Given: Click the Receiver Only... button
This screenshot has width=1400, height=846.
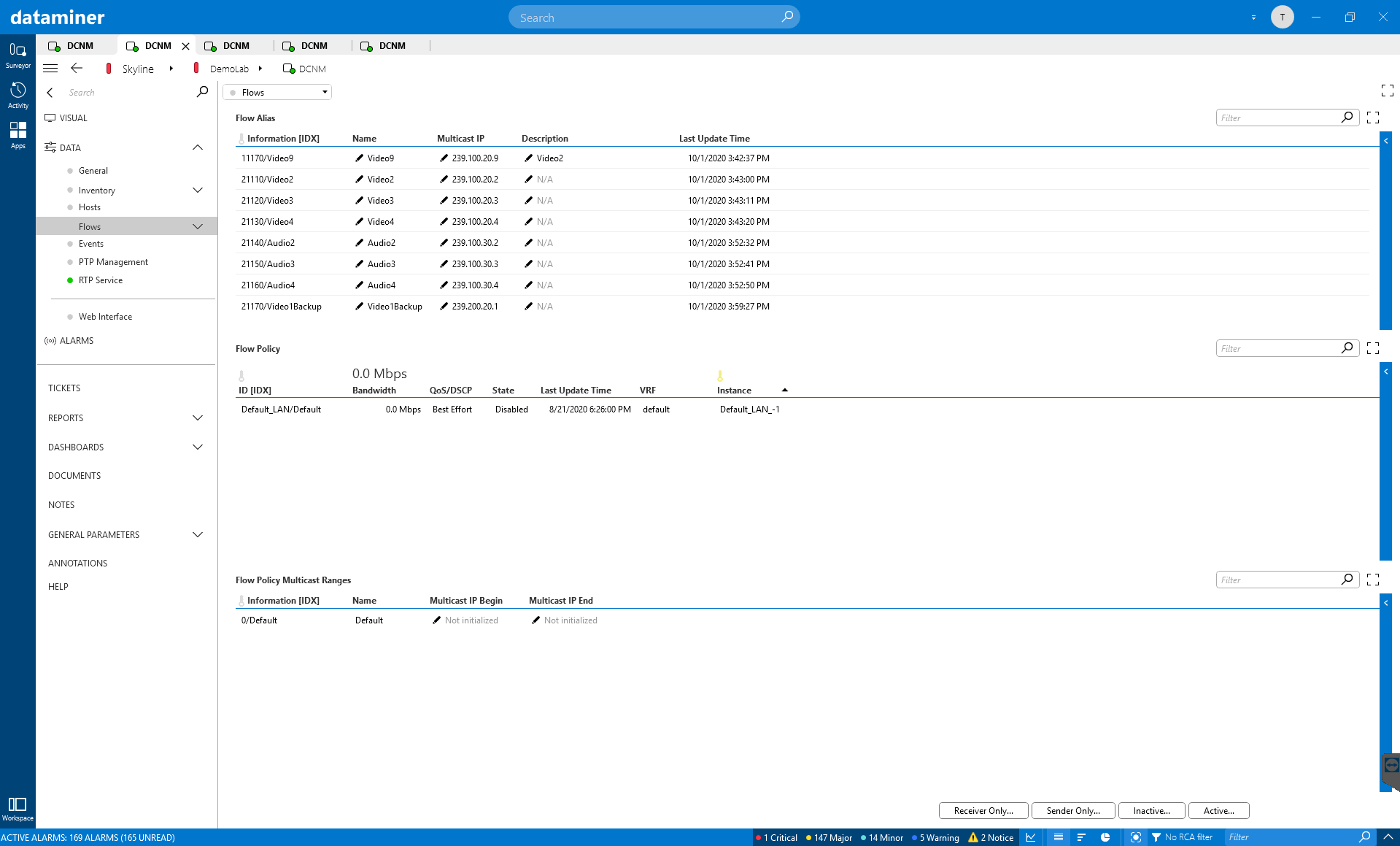Looking at the screenshot, I should point(983,810).
